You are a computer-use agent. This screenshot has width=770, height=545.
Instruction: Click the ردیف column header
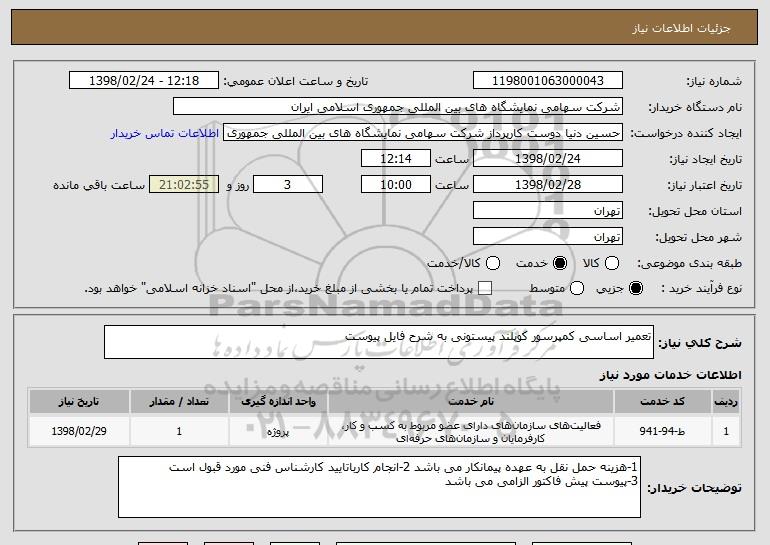pos(726,402)
